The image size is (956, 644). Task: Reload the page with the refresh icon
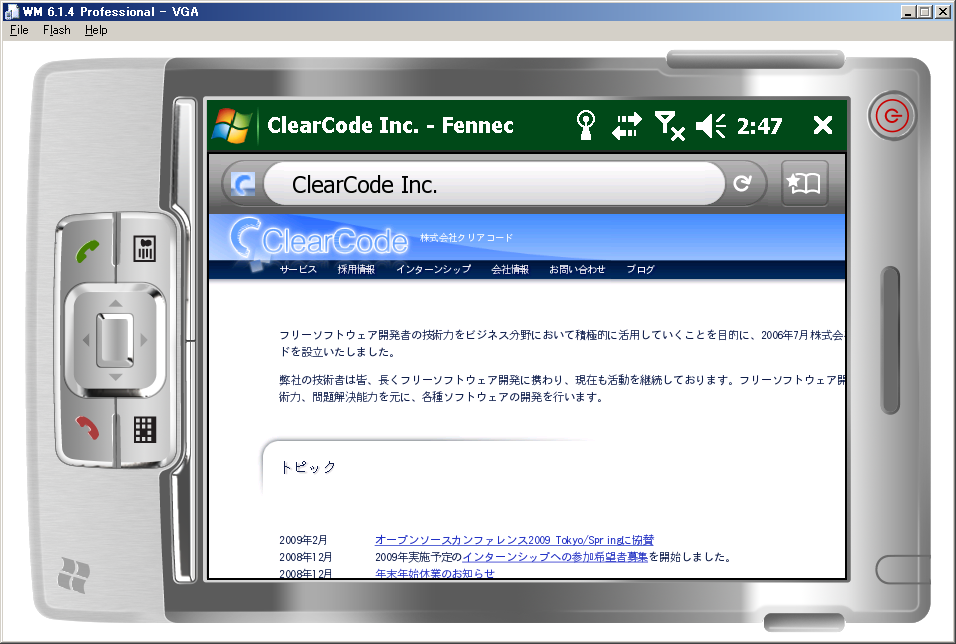(x=742, y=184)
